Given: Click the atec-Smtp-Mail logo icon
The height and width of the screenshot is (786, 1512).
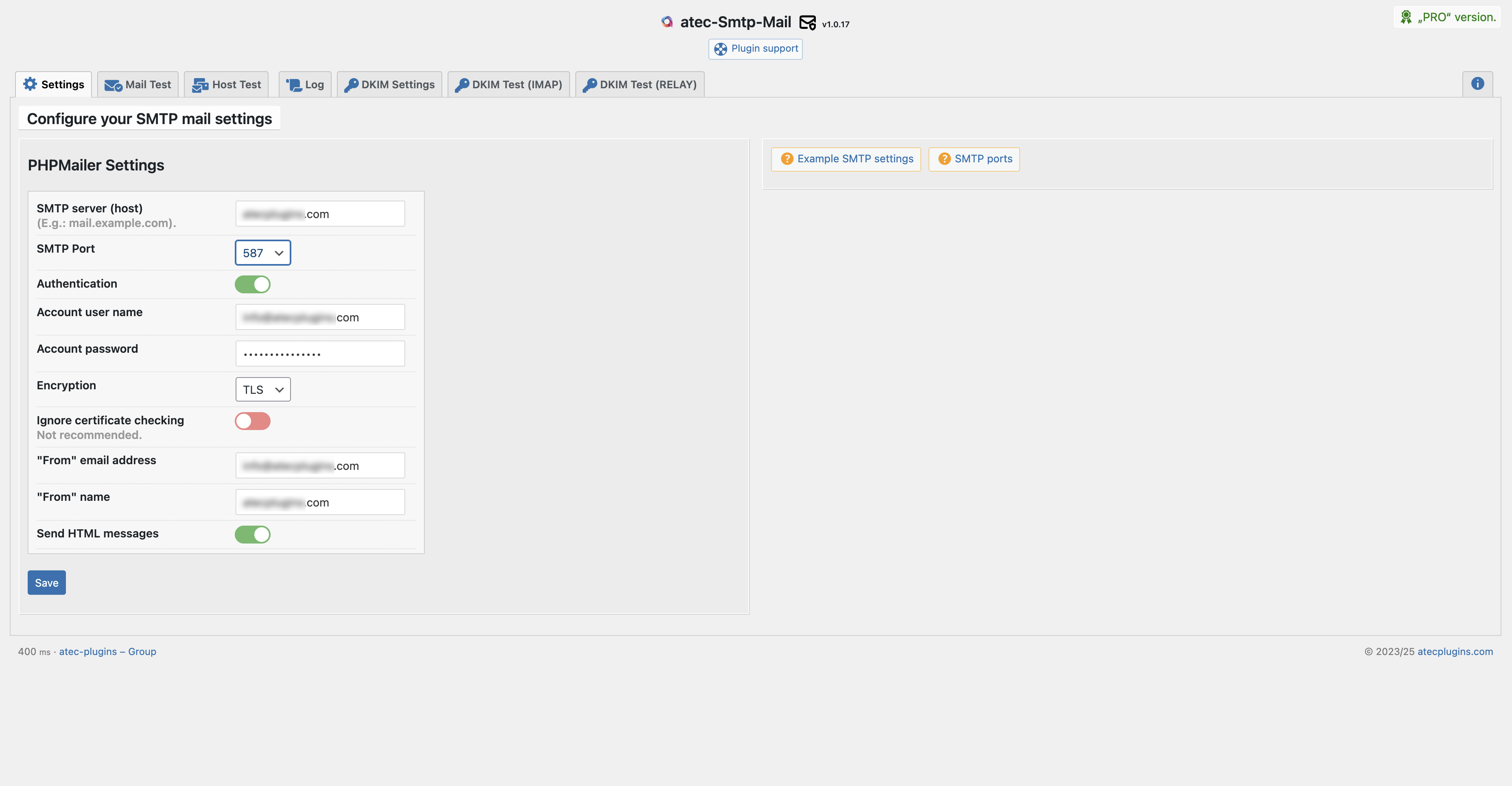Looking at the screenshot, I should point(667,22).
